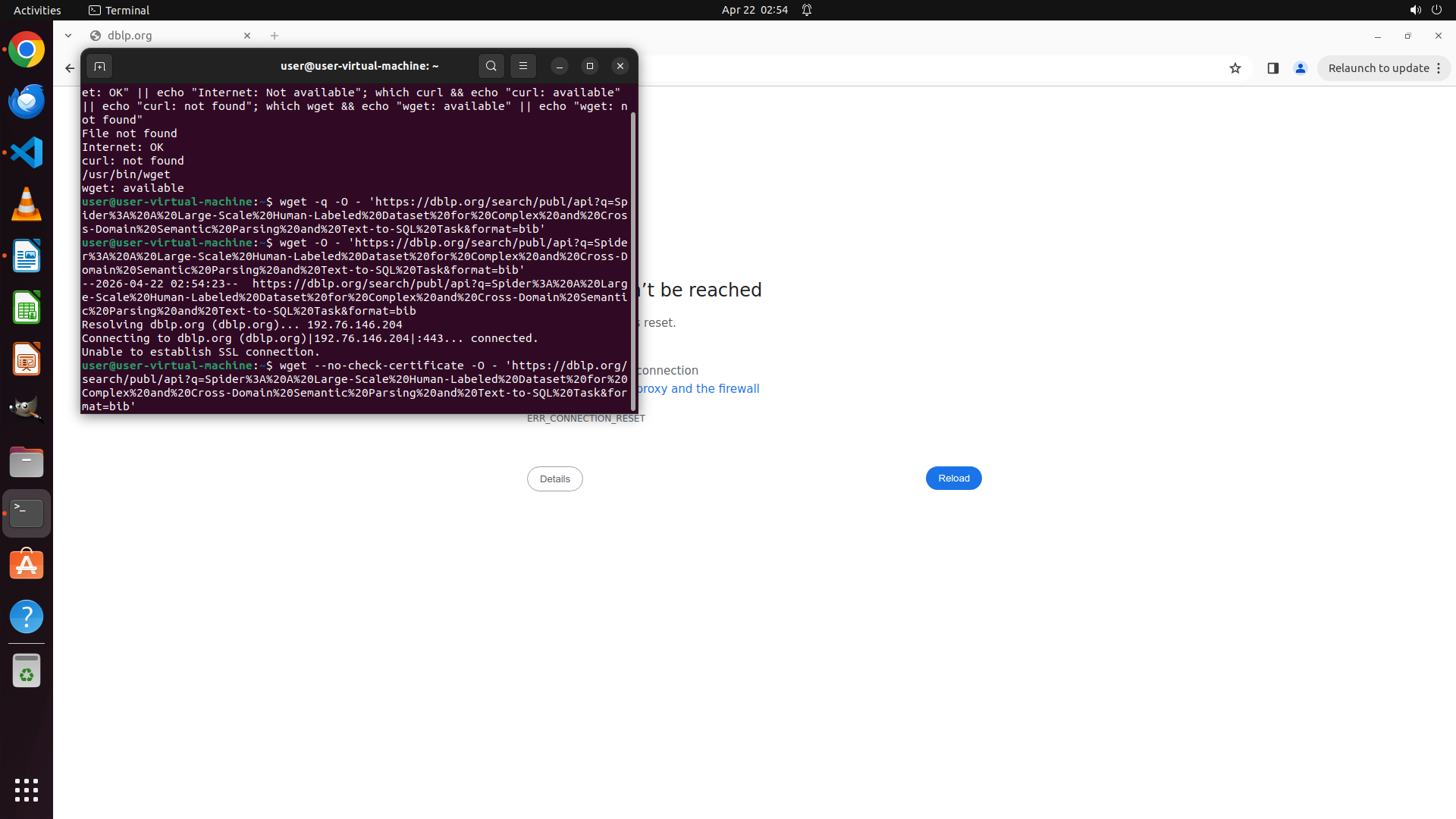Click the Details button
1456x819 pixels.
click(554, 479)
